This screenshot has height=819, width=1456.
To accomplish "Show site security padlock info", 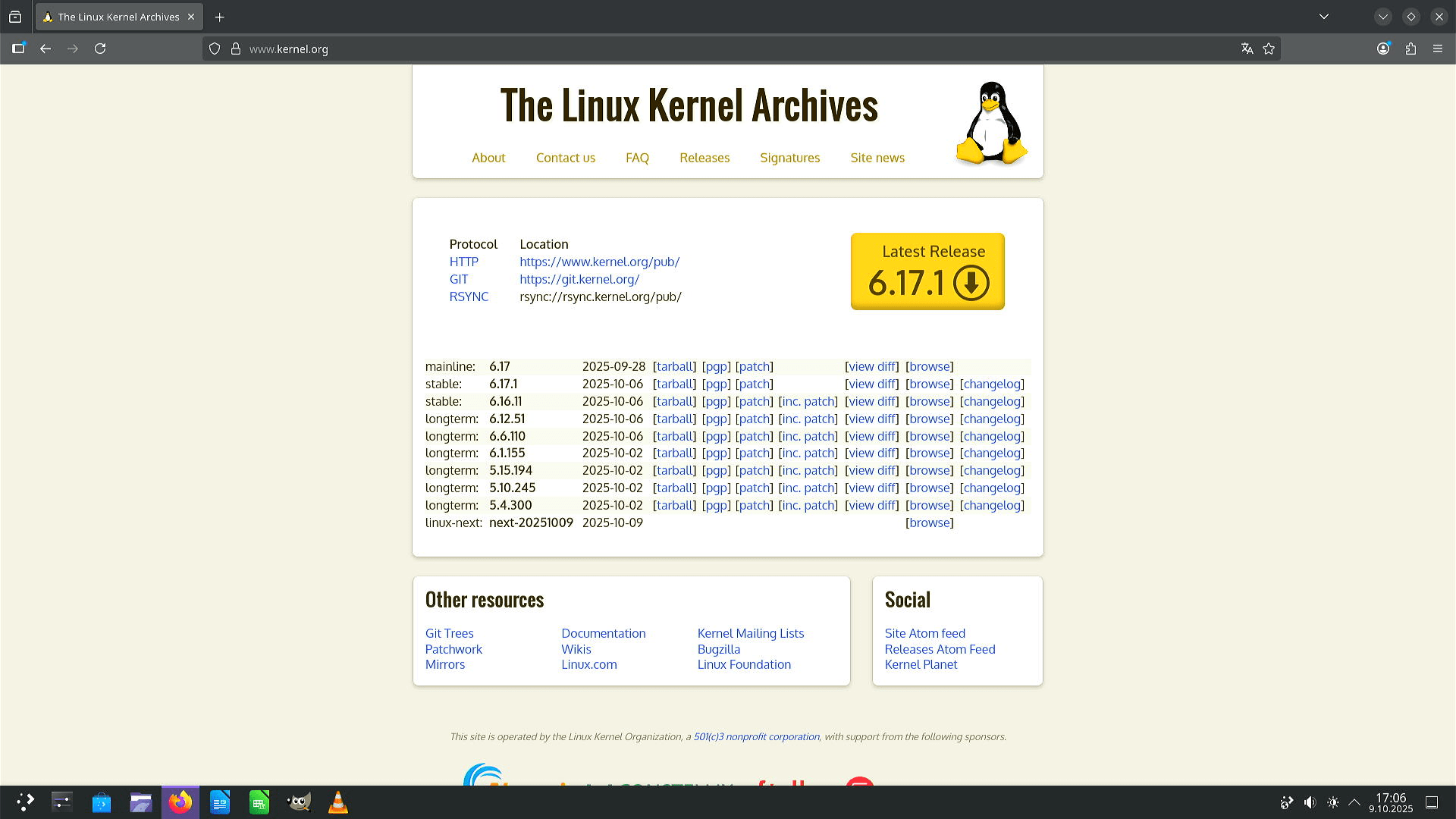I will coord(236,49).
